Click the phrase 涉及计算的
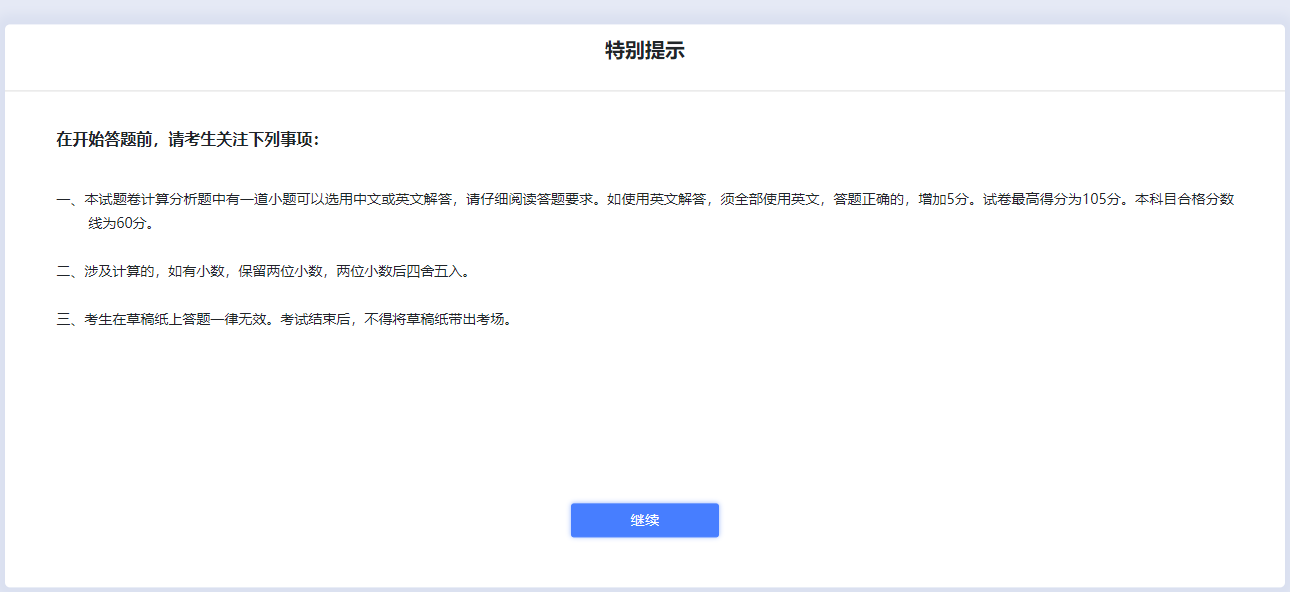The image size is (1290, 592). pos(120,271)
